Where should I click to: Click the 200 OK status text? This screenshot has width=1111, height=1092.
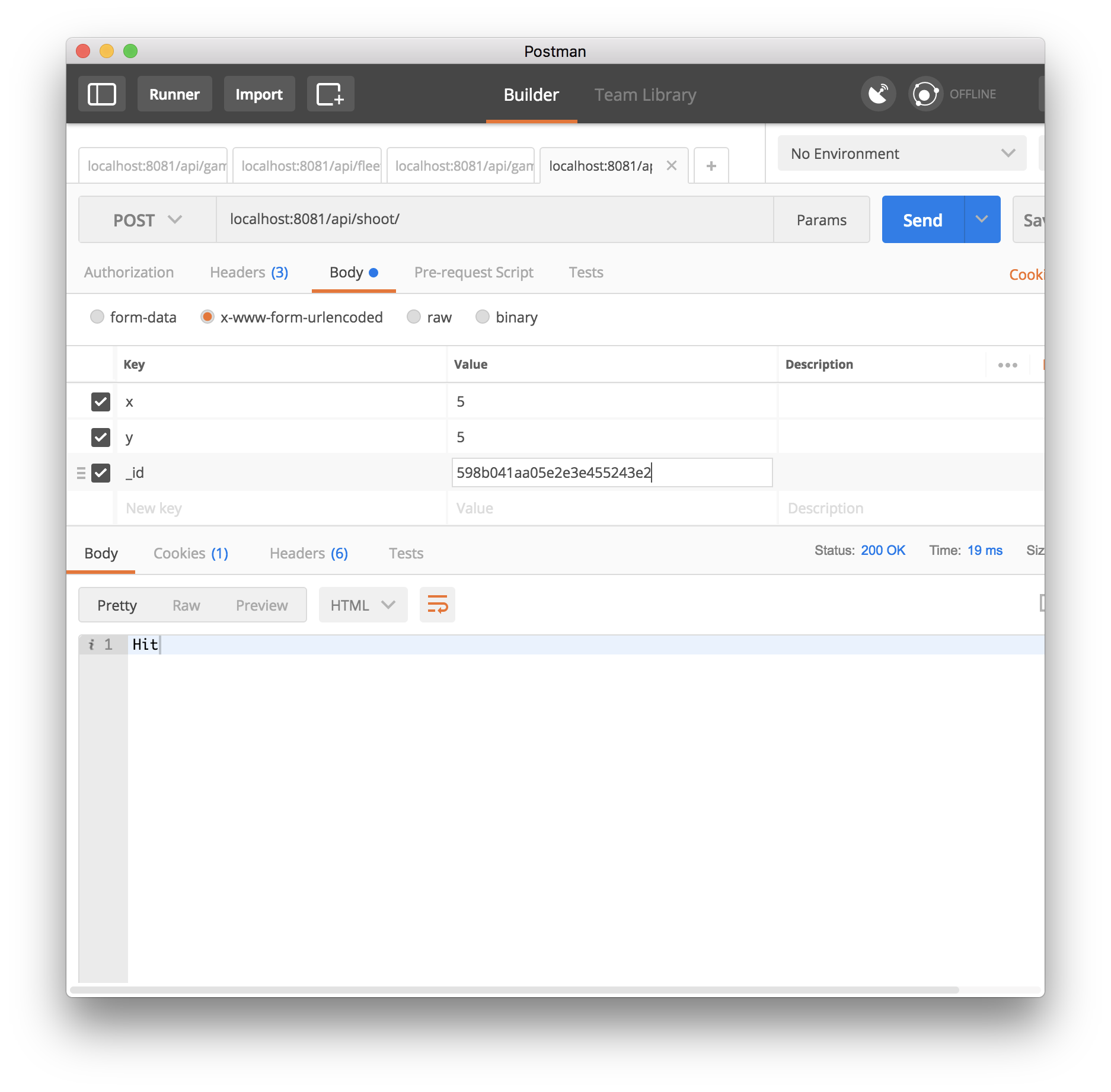[x=883, y=550]
